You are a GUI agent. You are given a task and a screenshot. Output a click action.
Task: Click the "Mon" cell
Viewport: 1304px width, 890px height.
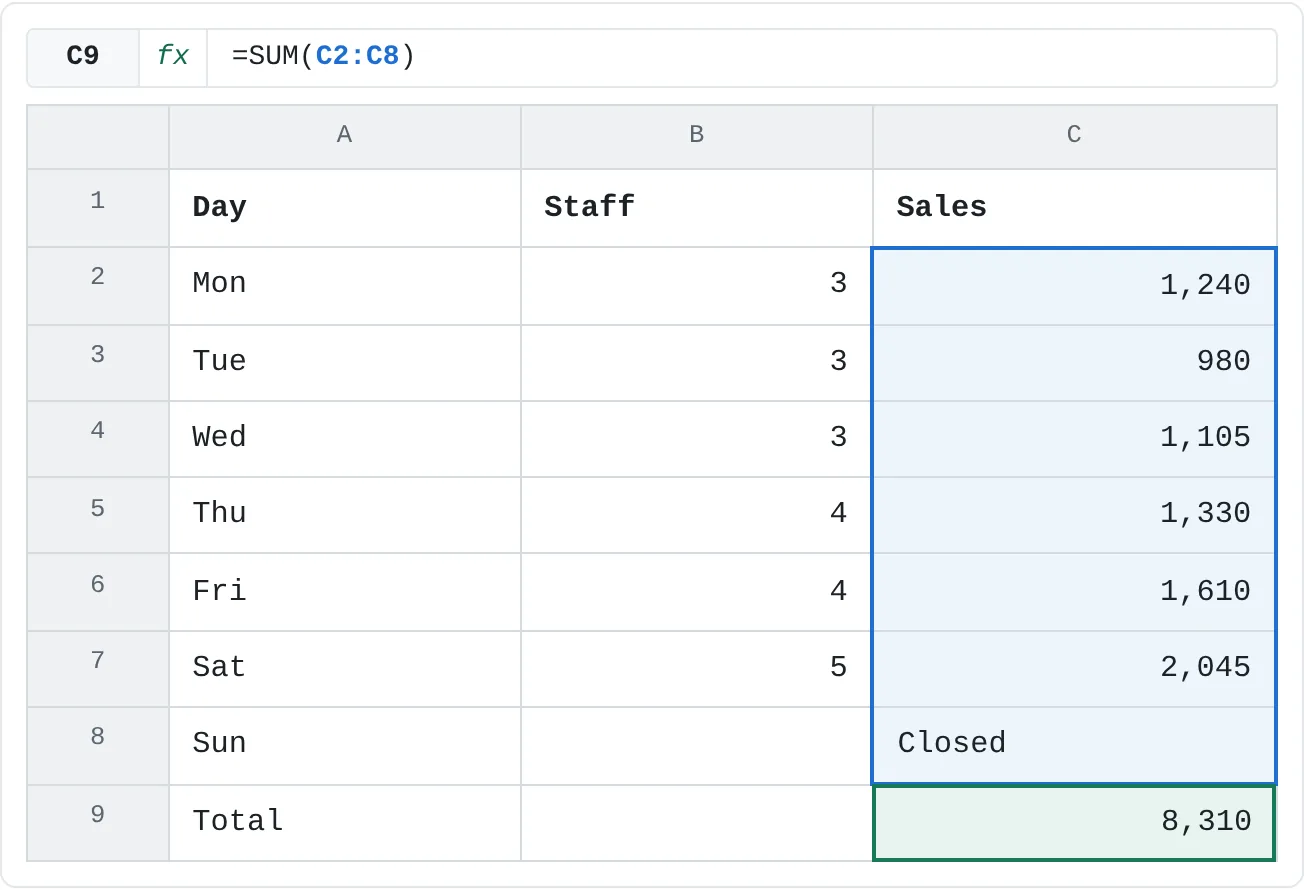345,285
